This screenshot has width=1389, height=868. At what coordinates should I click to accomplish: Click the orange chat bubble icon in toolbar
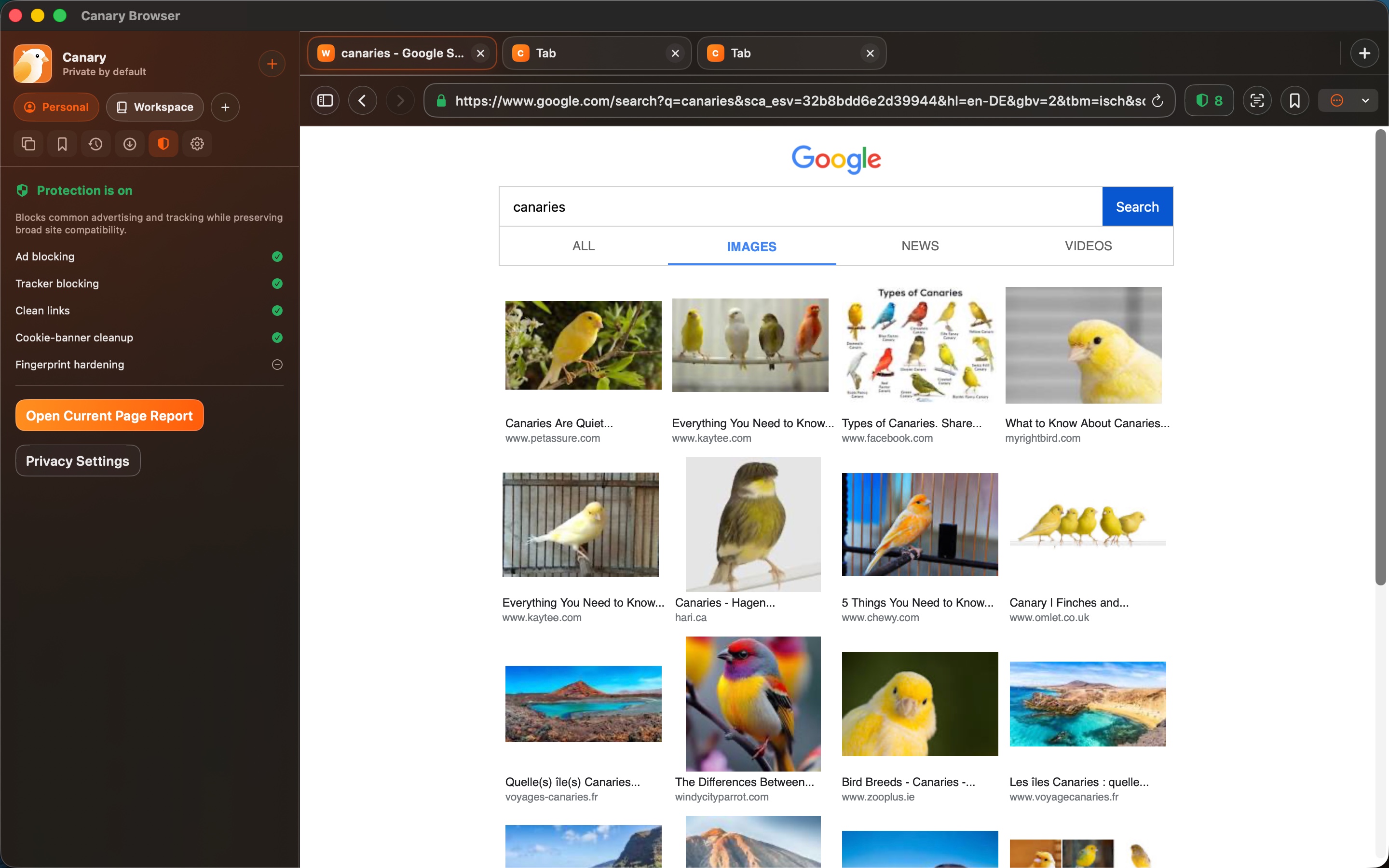tap(1337, 100)
